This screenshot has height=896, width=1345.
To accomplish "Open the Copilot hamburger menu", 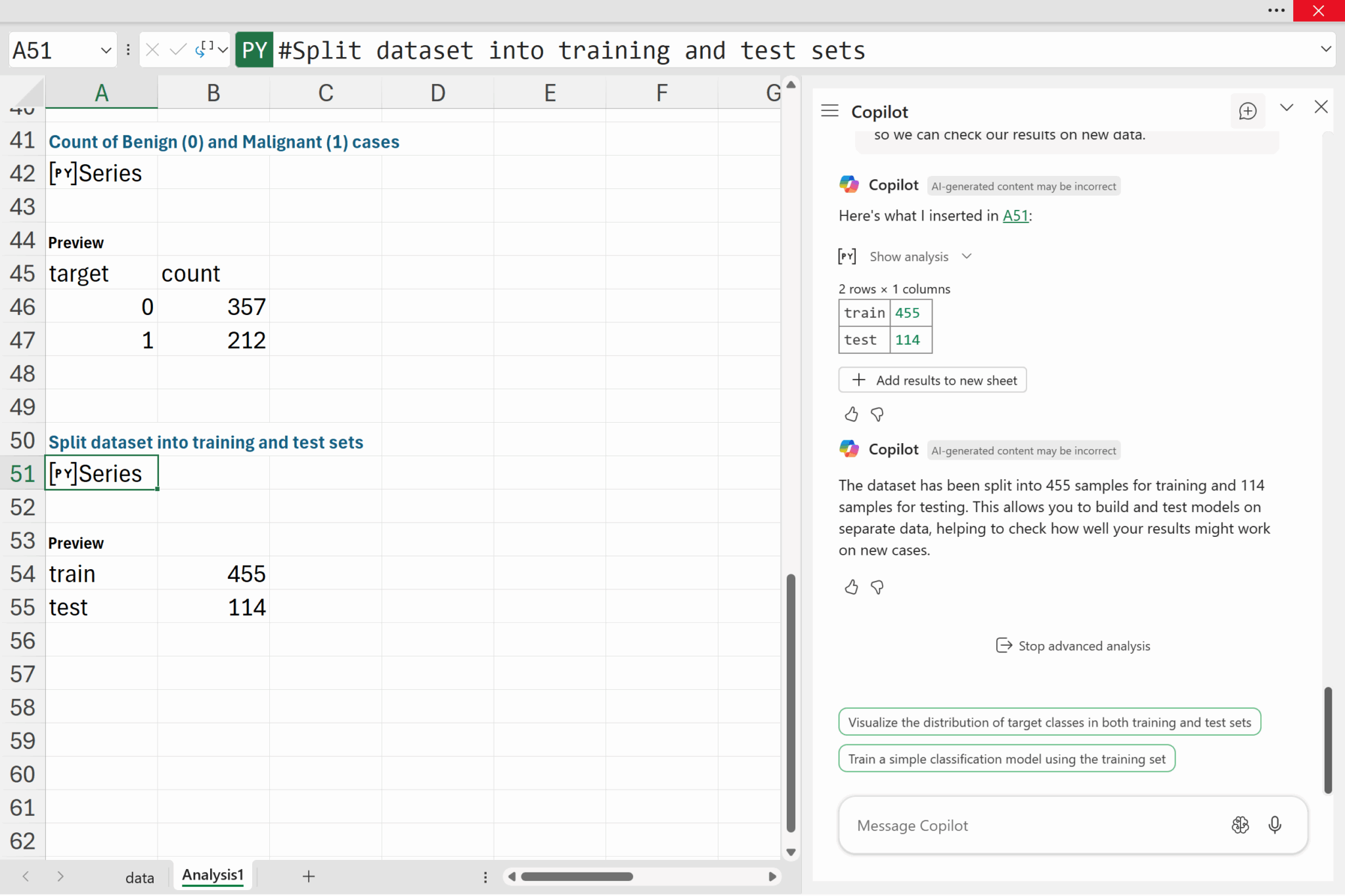I will coord(829,111).
